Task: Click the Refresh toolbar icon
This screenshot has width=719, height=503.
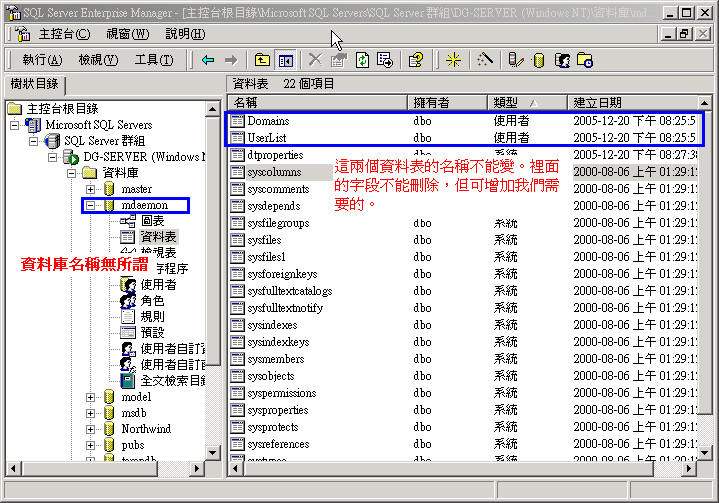Action: [362, 60]
